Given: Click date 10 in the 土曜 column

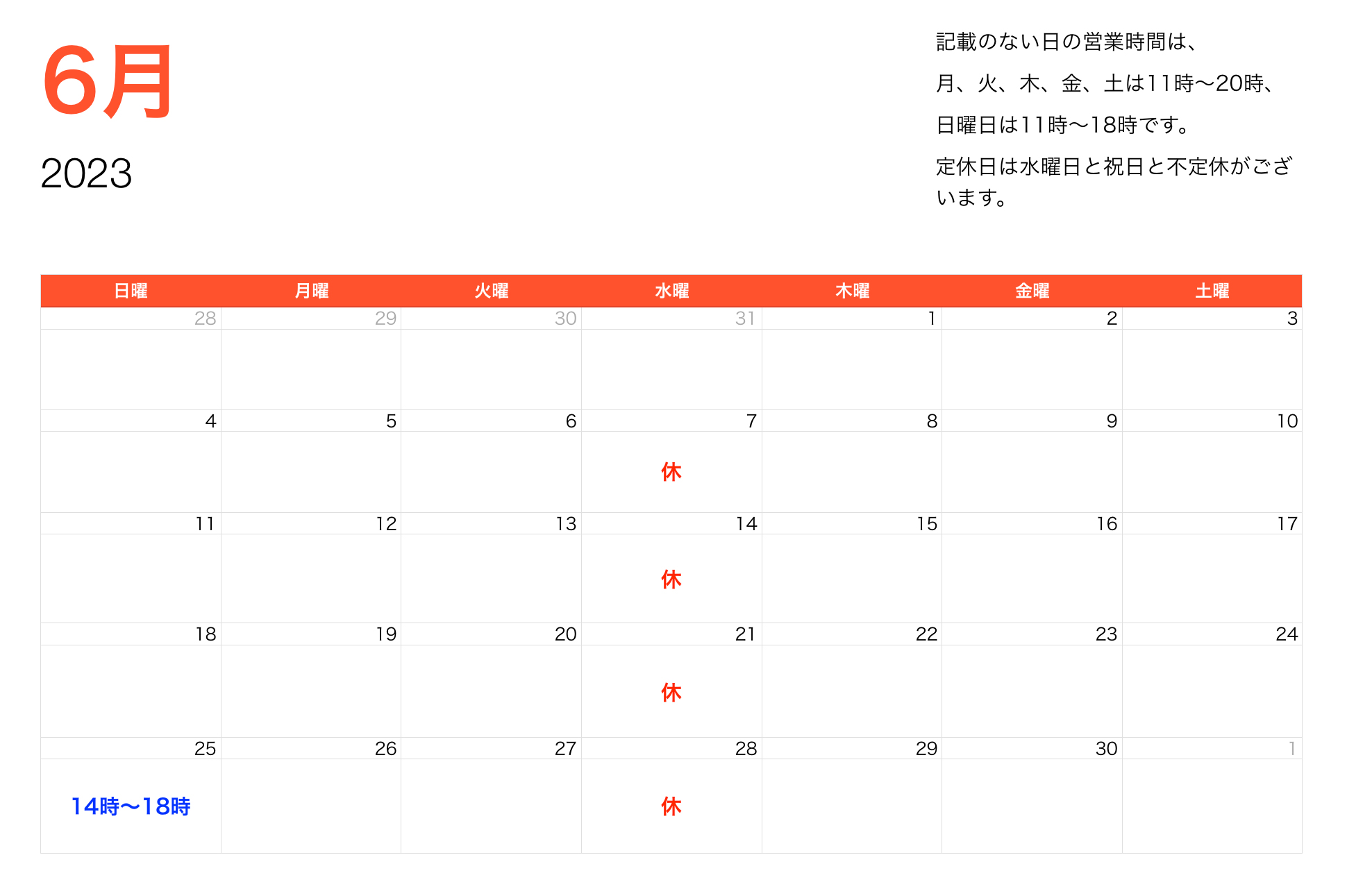Looking at the screenshot, I should tap(1287, 421).
